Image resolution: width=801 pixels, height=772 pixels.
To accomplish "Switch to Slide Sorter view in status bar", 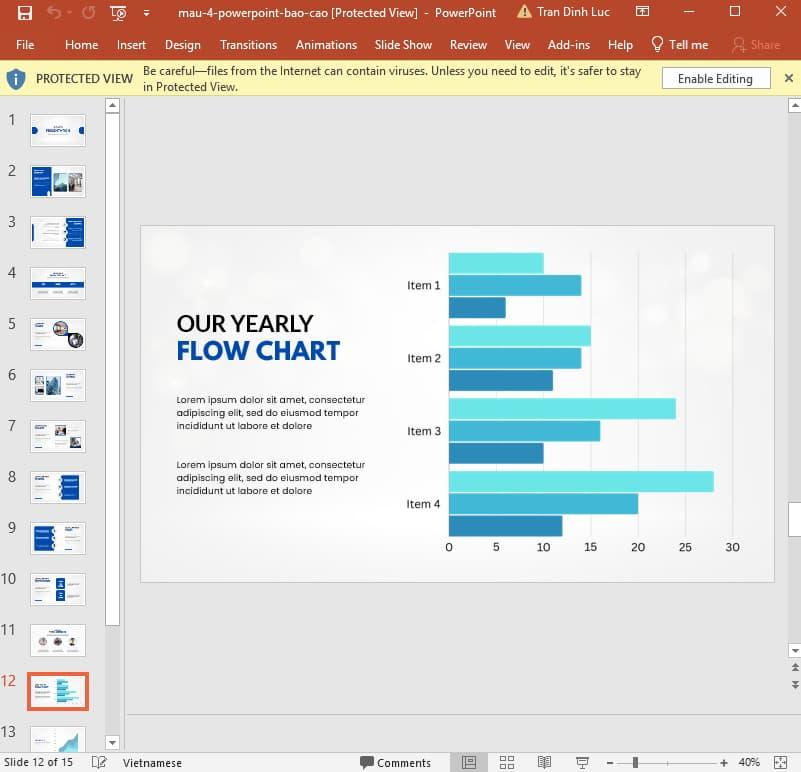I will pyautogui.click(x=507, y=762).
